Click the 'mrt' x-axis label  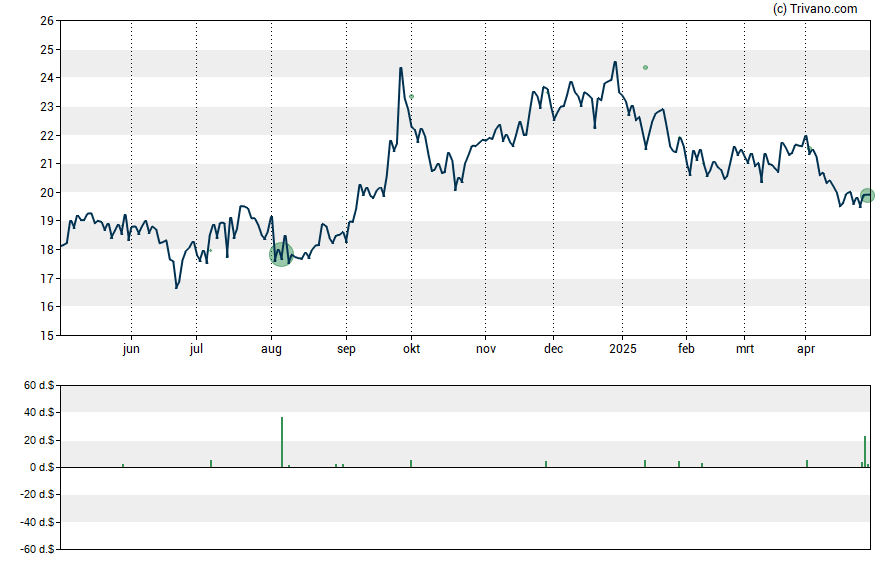(745, 349)
